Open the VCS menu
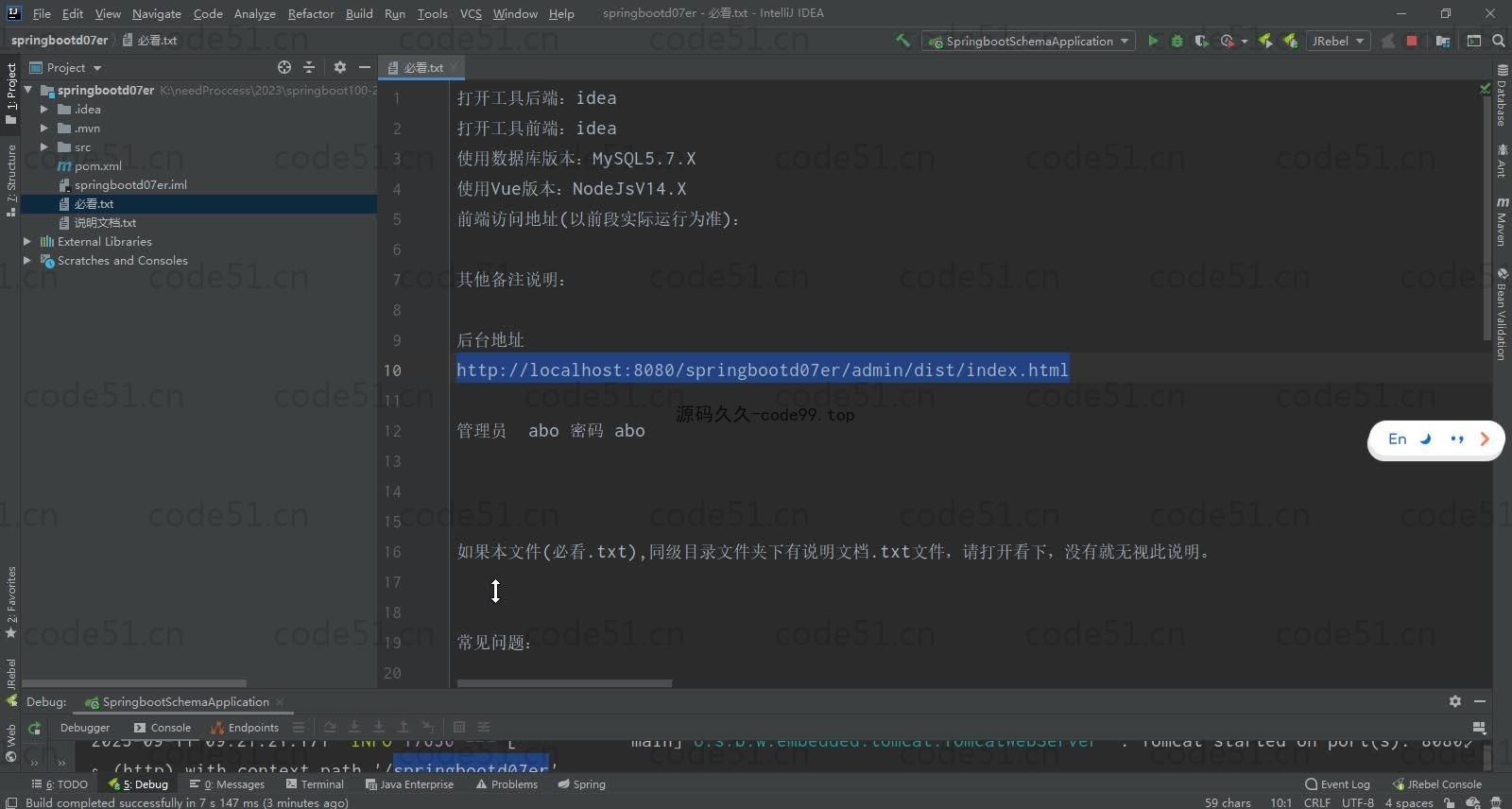Screen dimensions: 1512x809 point(471,13)
